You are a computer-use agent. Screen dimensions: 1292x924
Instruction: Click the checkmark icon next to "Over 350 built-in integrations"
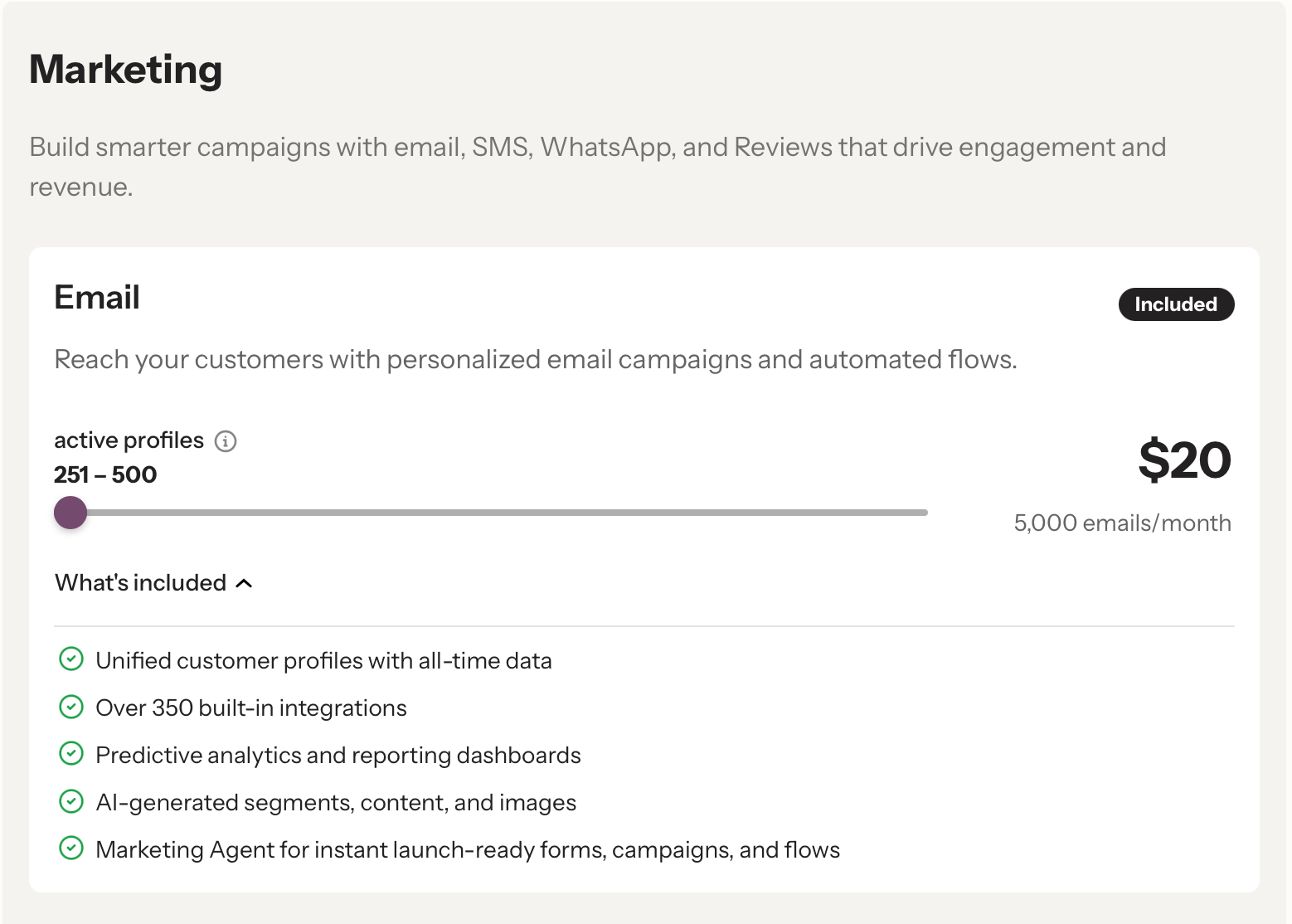[71, 707]
